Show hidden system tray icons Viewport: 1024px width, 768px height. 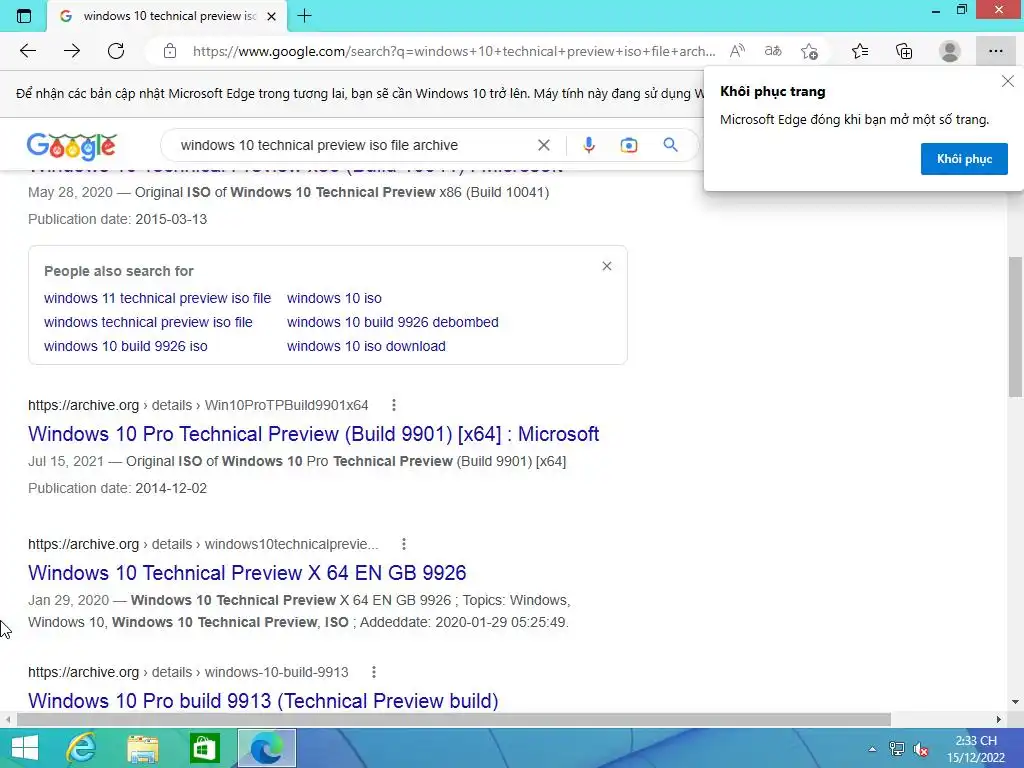872,749
